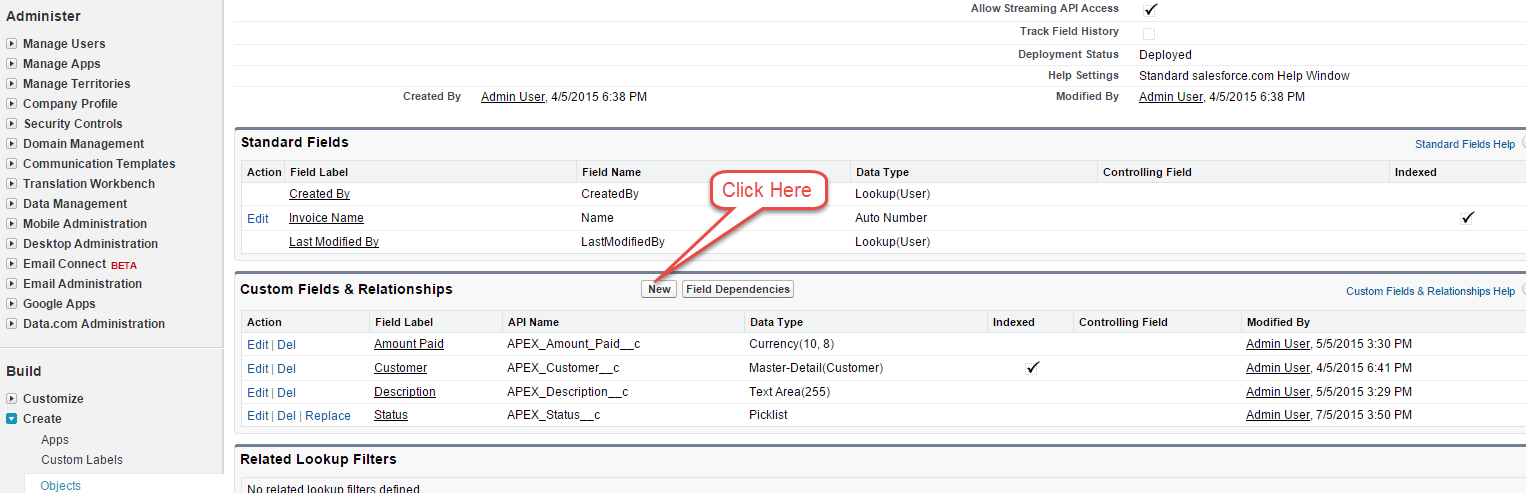
Task: Delete the Amount Paid custom field
Action: pos(286,344)
